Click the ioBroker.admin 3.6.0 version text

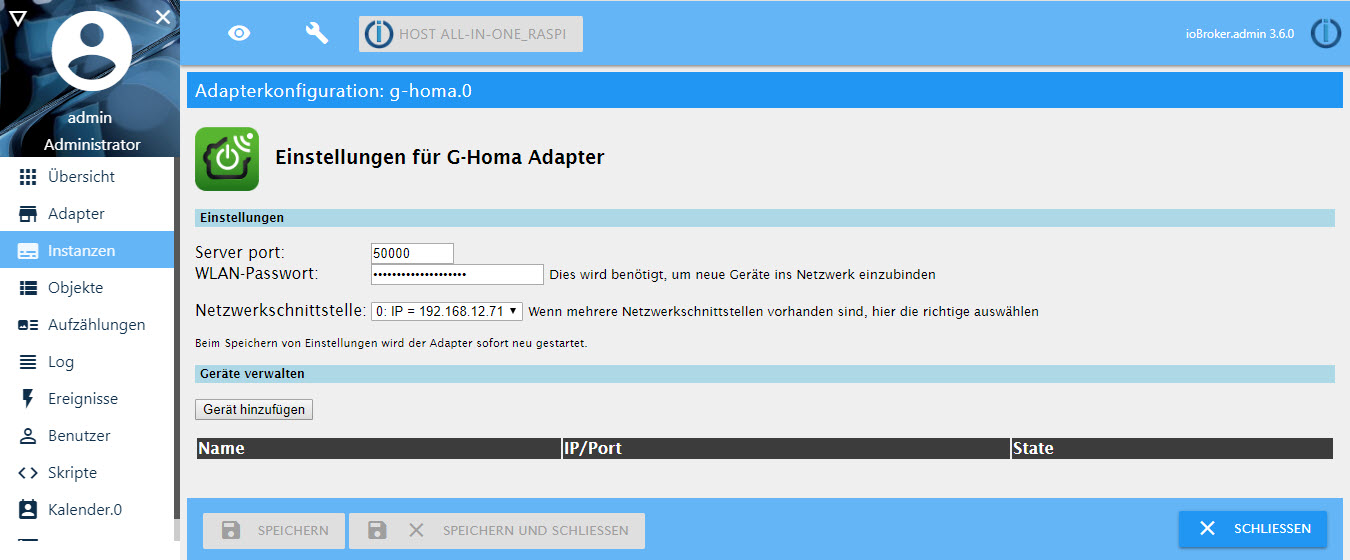pos(1240,34)
